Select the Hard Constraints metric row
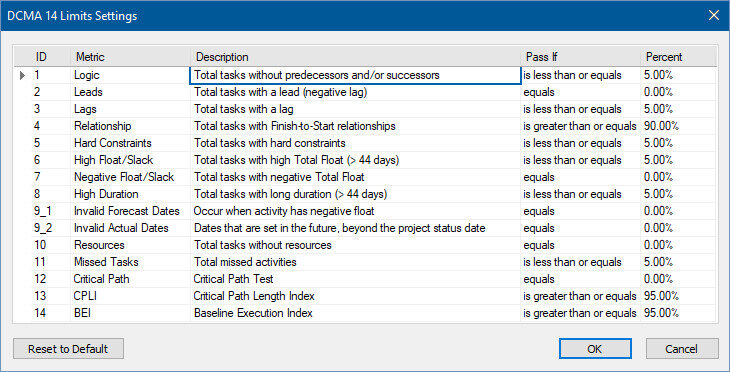Image resolution: width=730 pixels, height=372 pixels. 365,143
